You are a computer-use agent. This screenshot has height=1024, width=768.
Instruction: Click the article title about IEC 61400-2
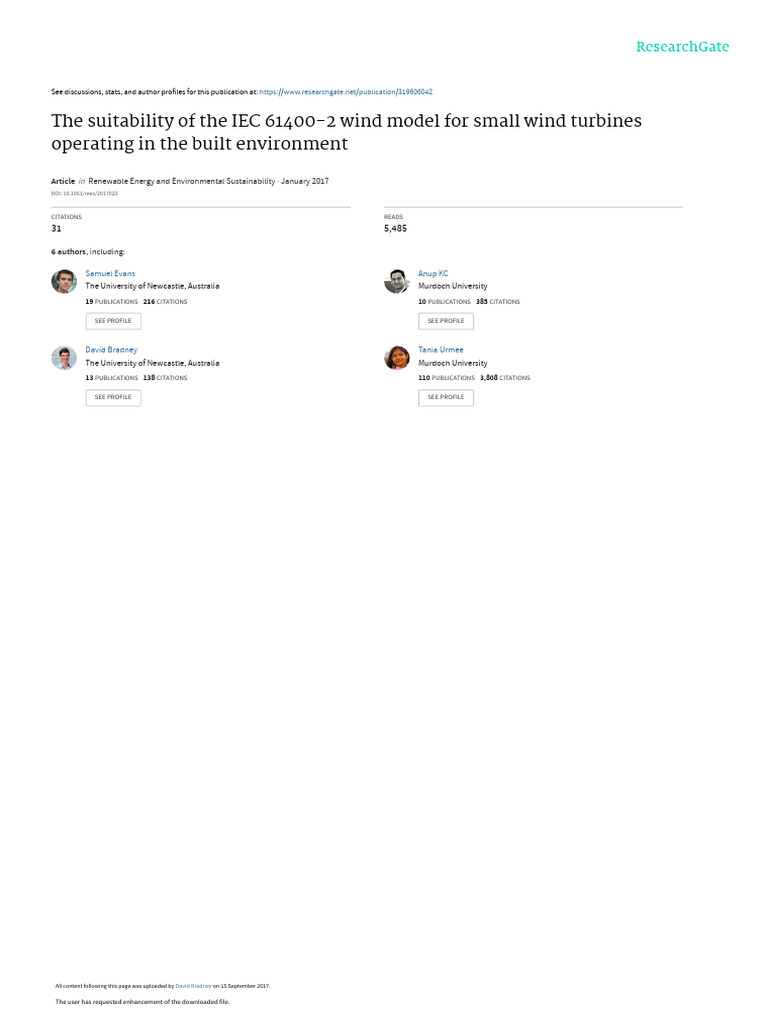346,132
